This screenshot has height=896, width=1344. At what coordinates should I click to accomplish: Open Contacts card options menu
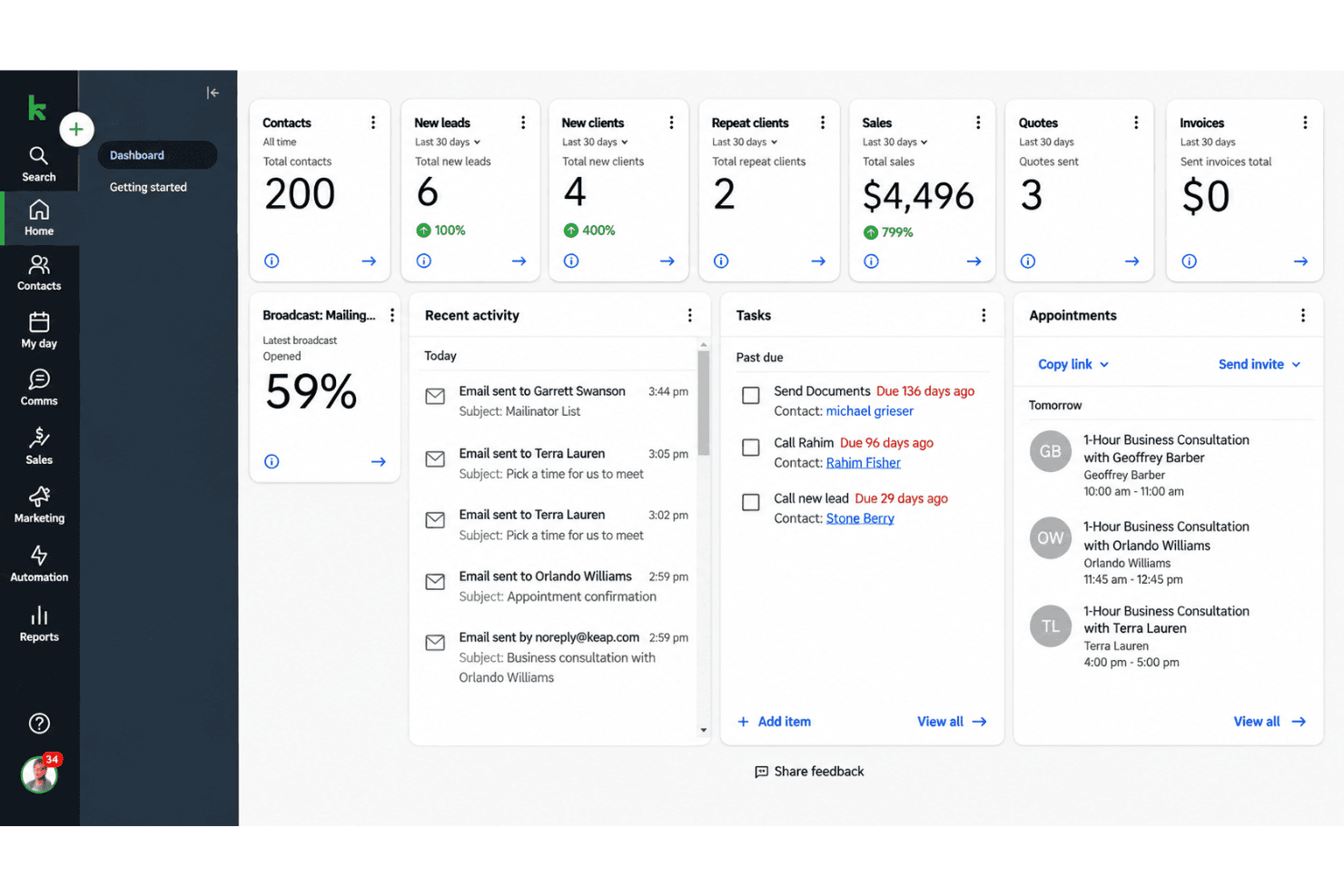tap(373, 123)
